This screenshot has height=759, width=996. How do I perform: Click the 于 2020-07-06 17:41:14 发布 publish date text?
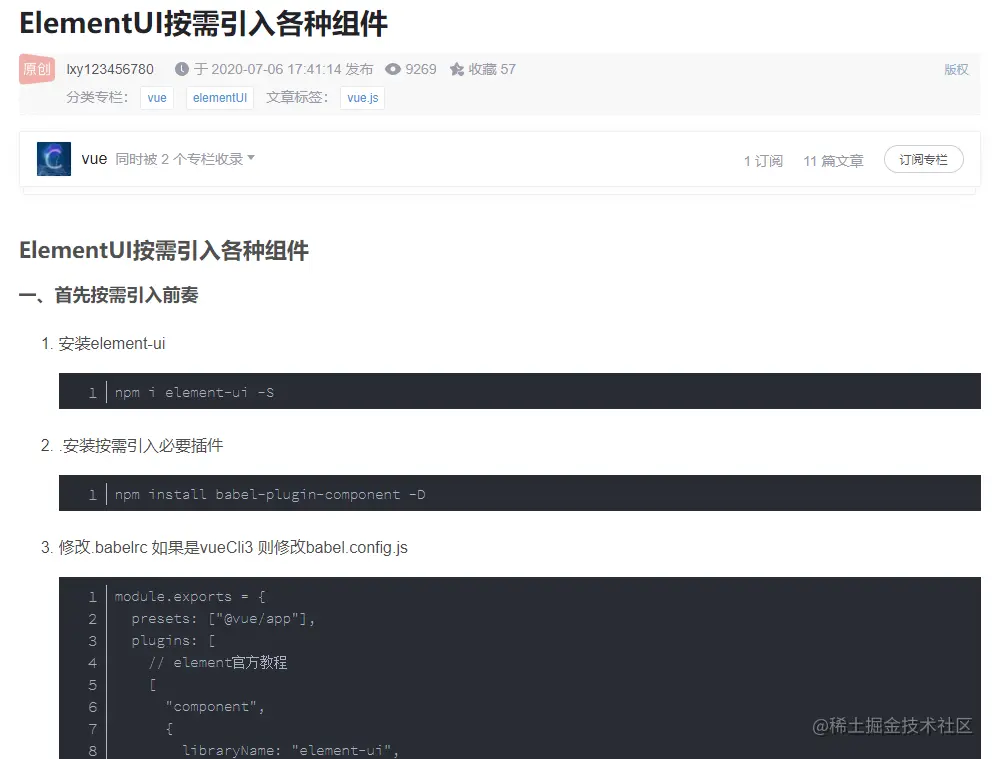(x=283, y=69)
